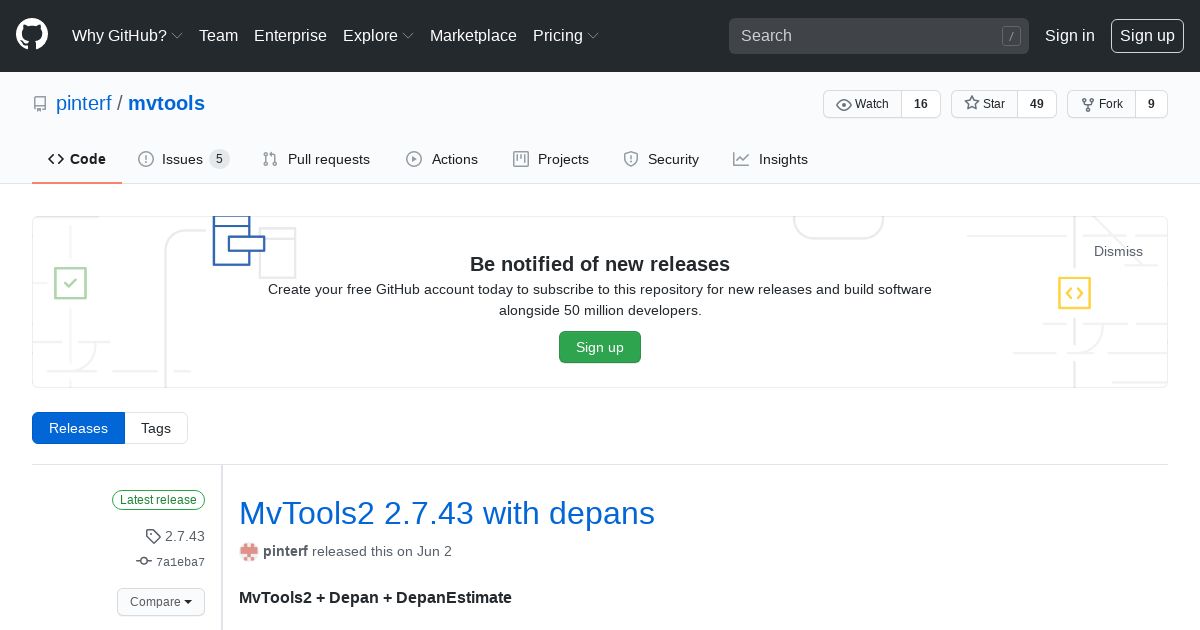Open the Insights tab
The width and height of the screenshot is (1200, 630).
[770, 159]
